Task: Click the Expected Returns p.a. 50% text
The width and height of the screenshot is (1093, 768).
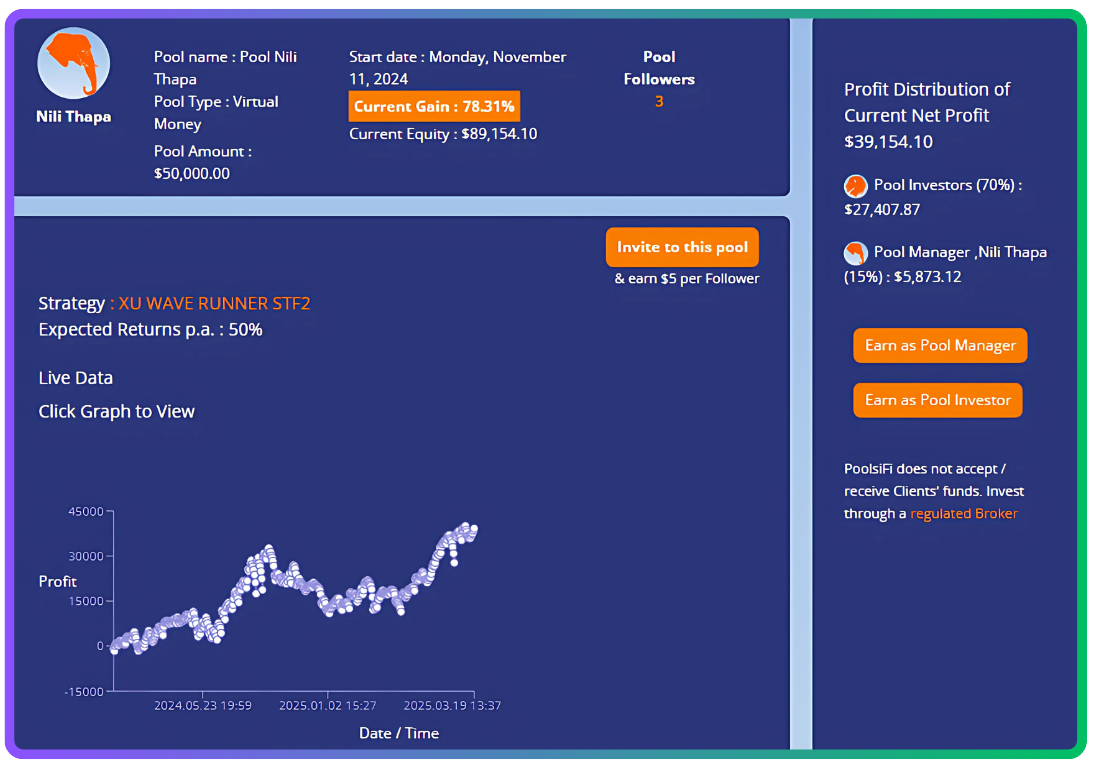Action: click(151, 330)
